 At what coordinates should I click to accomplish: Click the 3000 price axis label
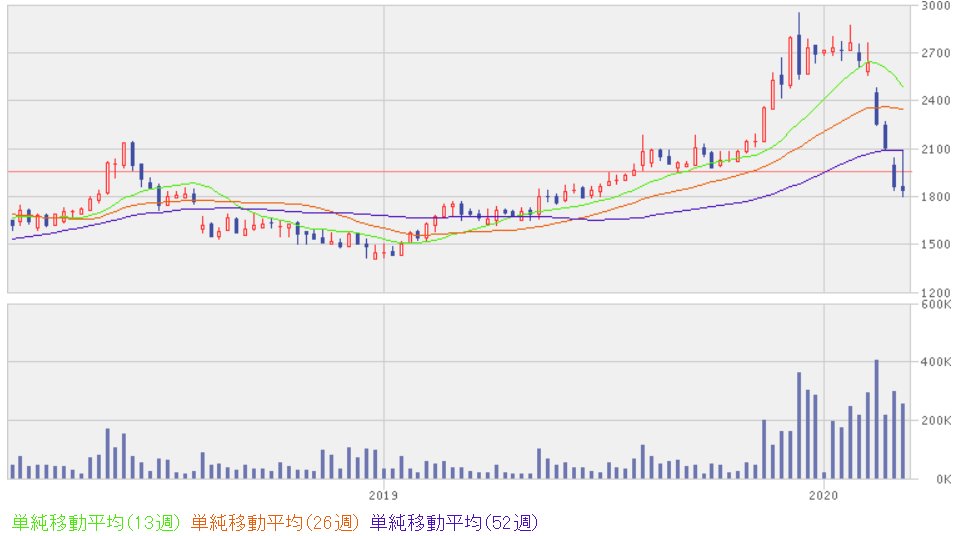(x=936, y=6)
